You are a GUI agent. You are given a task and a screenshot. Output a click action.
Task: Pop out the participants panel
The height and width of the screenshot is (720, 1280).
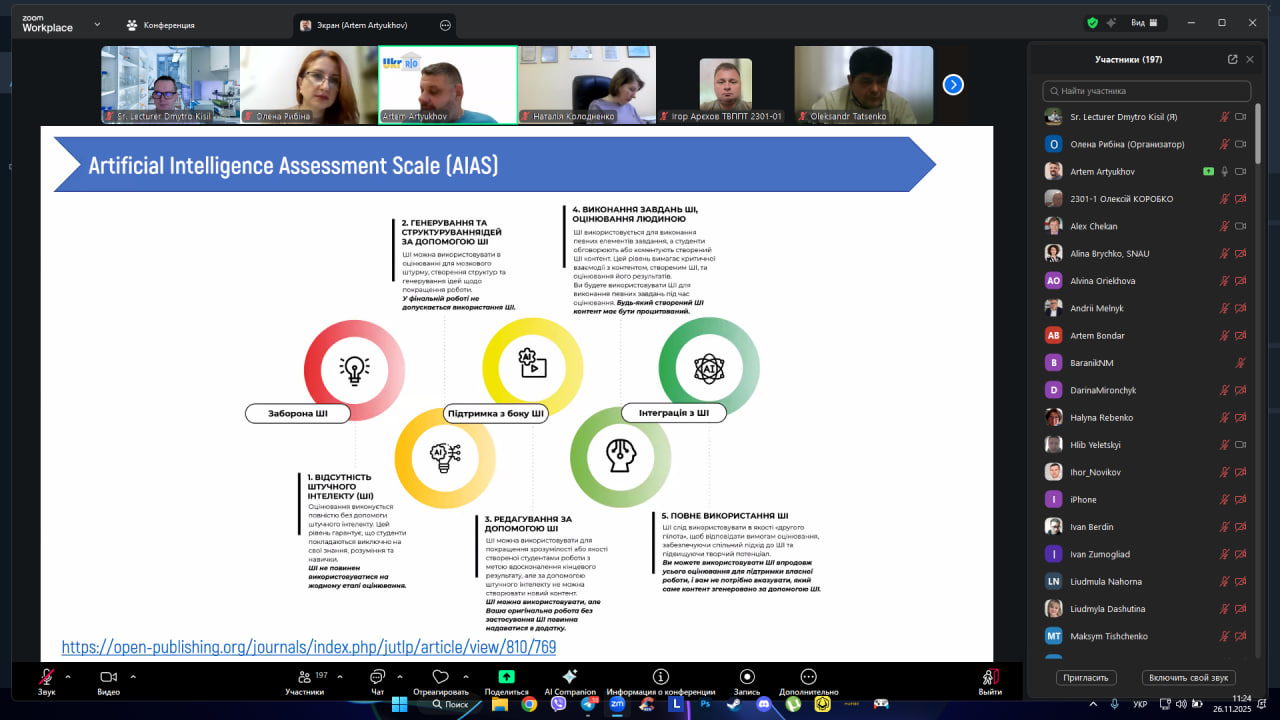1232,59
